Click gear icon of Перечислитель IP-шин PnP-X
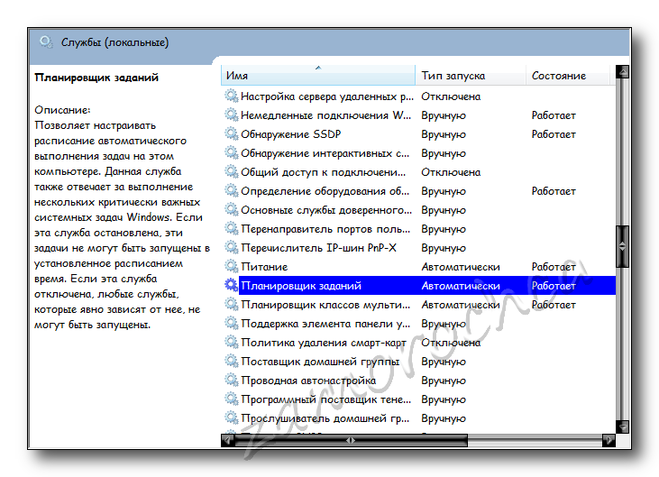This screenshot has width=659, height=477. click(x=232, y=248)
